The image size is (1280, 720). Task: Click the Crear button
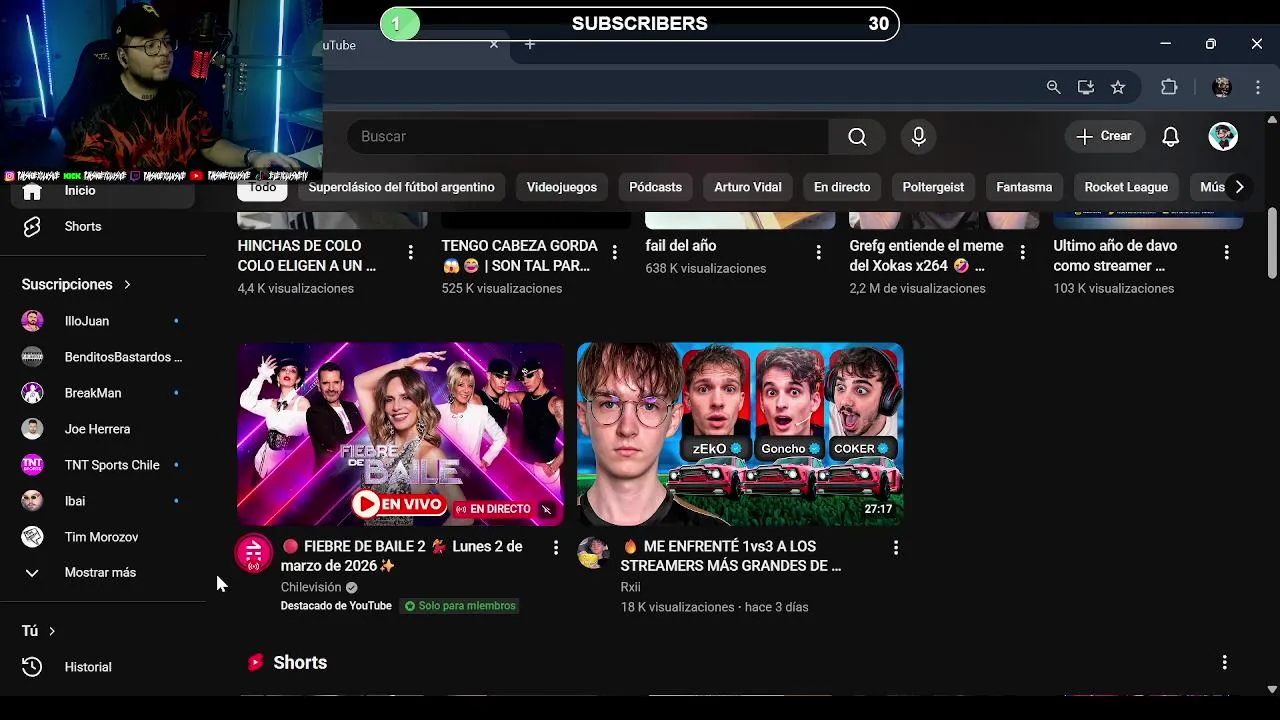coord(1104,137)
